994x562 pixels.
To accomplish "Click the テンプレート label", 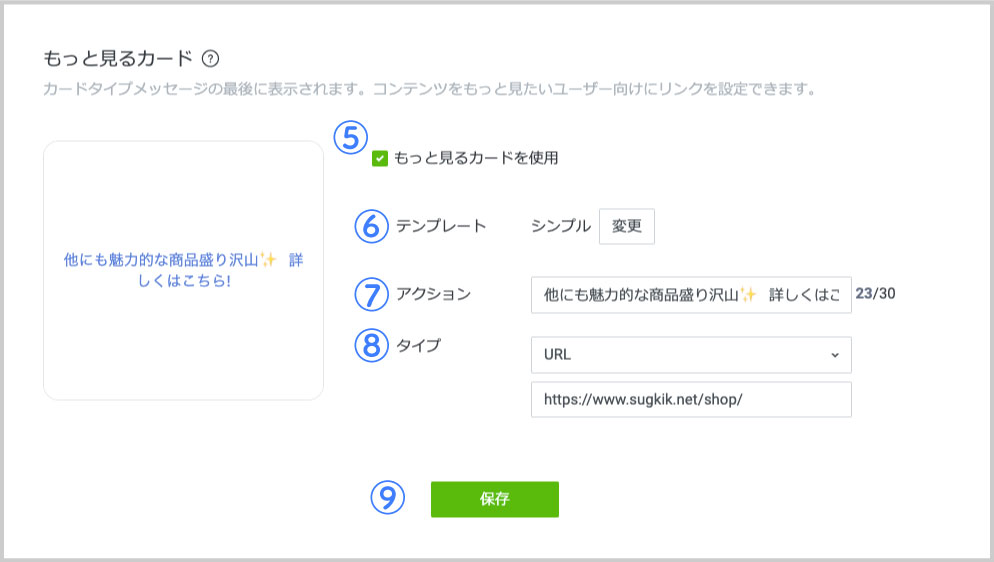I will (441, 226).
